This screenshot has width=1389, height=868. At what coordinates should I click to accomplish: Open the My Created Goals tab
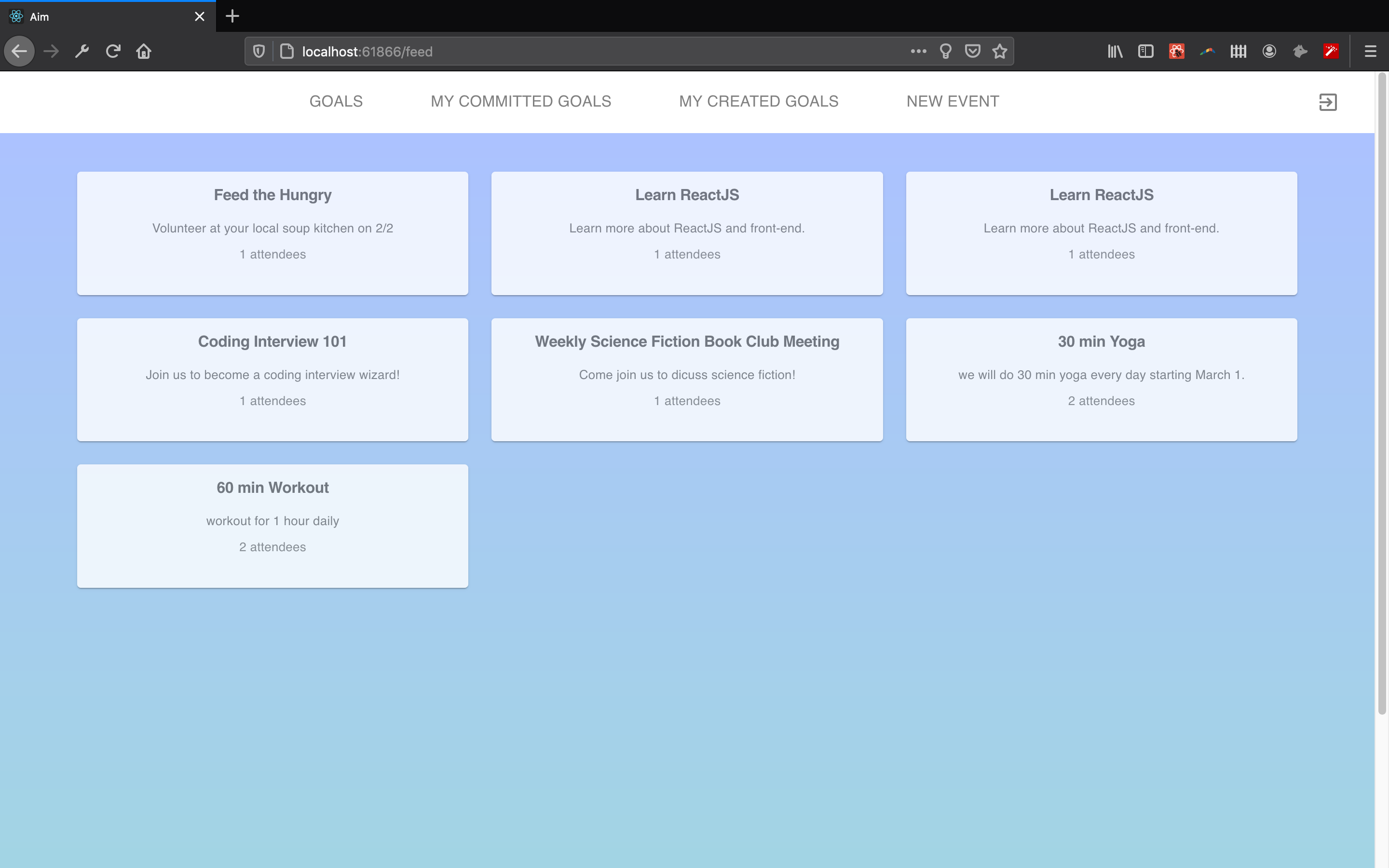pos(758,102)
